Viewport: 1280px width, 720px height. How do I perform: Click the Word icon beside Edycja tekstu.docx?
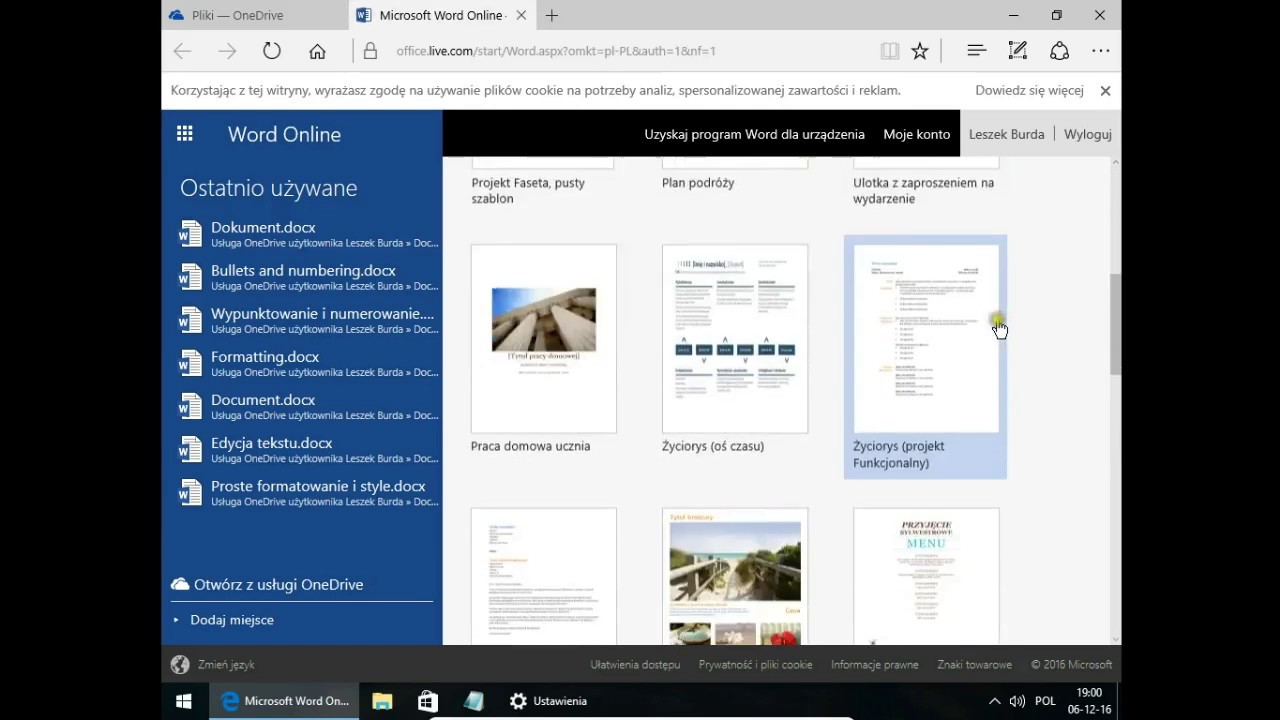[x=190, y=449]
